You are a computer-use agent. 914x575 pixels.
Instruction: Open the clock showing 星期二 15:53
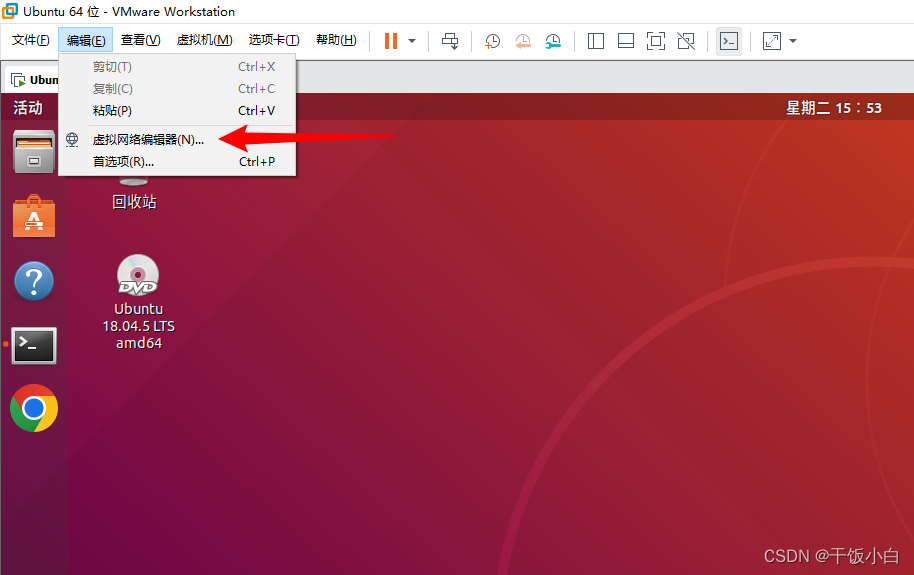coord(834,108)
